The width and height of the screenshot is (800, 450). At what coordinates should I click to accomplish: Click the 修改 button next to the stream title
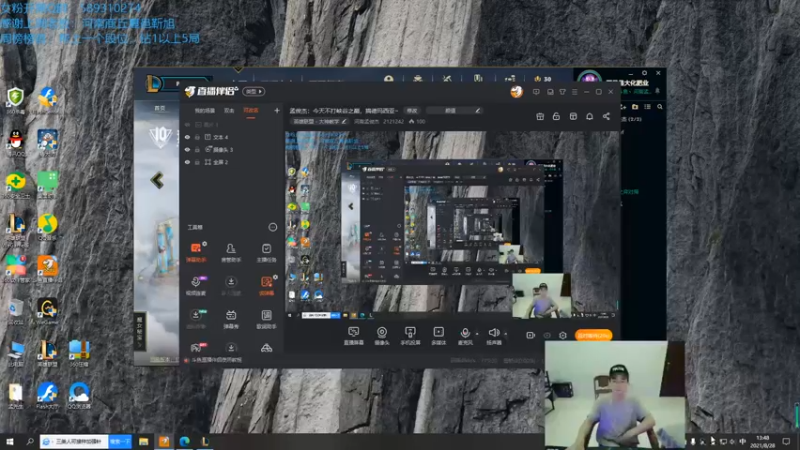coord(412,111)
